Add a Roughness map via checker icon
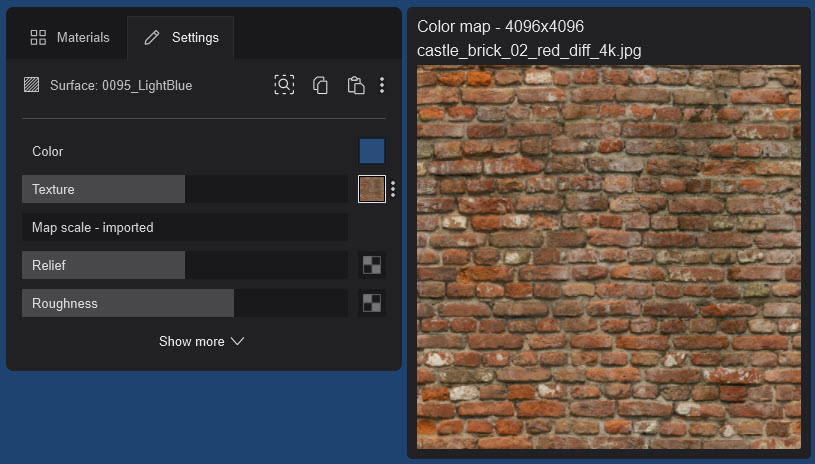The width and height of the screenshot is (815, 464). pos(372,303)
